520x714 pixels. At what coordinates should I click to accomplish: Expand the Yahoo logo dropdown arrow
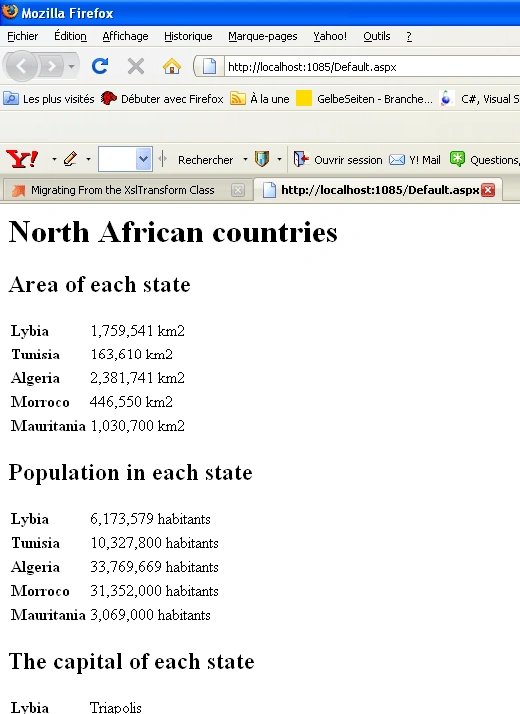click(x=54, y=159)
